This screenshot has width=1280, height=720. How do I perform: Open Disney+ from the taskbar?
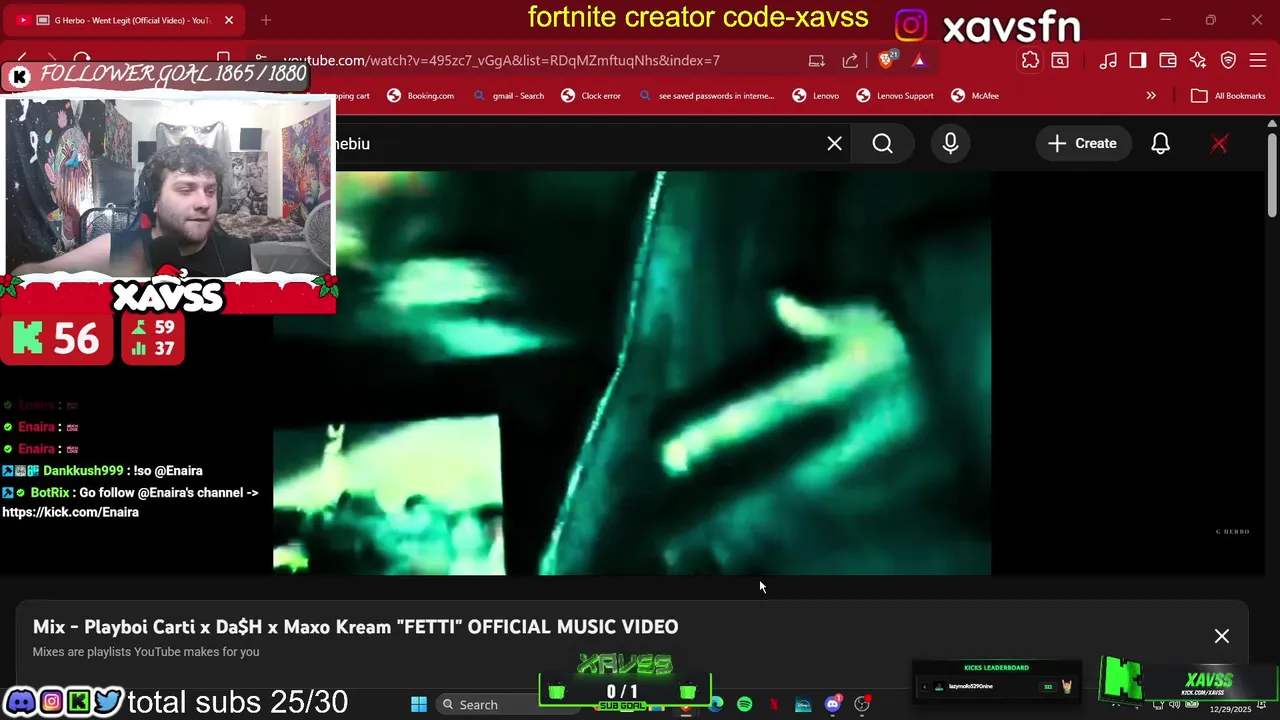click(x=803, y=705)
